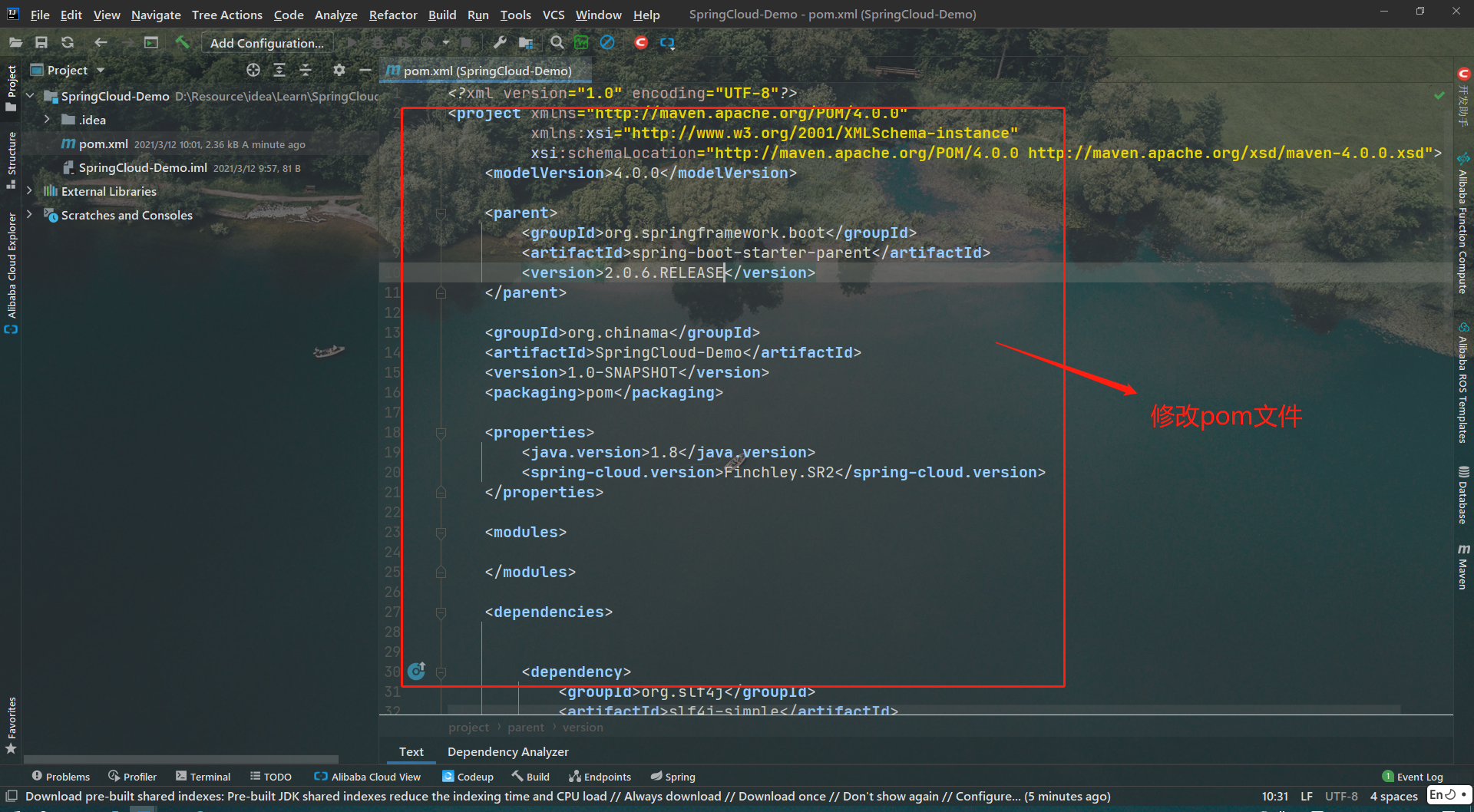Toggle the Database tool window on the right
Screen dimensions: 1474x812
tap(1463, 495)
